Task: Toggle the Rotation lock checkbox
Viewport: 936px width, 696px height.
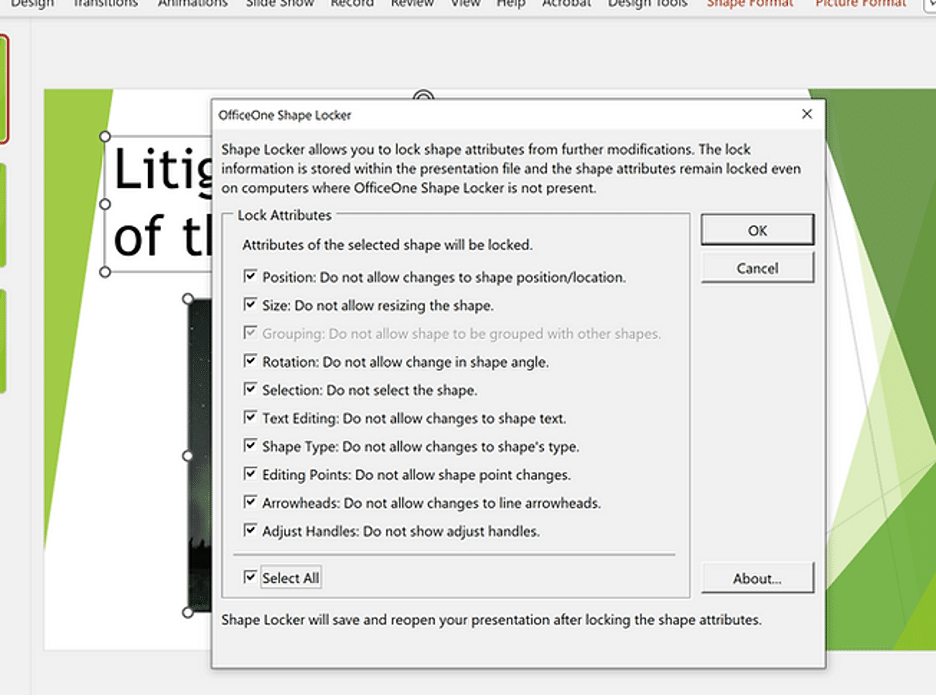Action: point(250,362)
